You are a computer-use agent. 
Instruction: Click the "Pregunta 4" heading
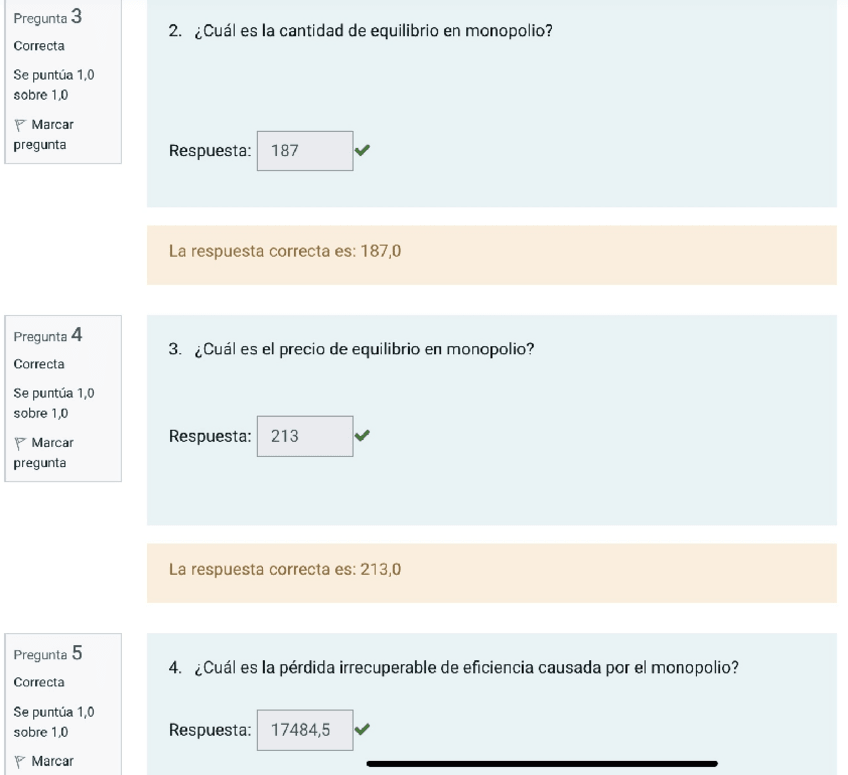pos(47,336)
